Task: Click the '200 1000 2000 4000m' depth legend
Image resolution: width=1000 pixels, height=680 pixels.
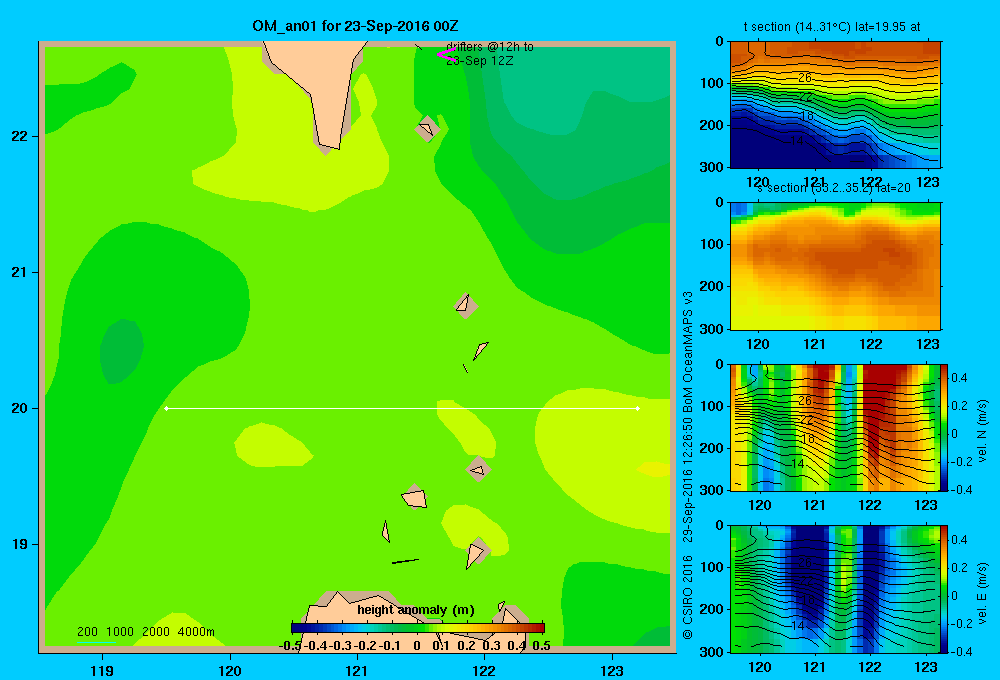Action: coord(145,632)
